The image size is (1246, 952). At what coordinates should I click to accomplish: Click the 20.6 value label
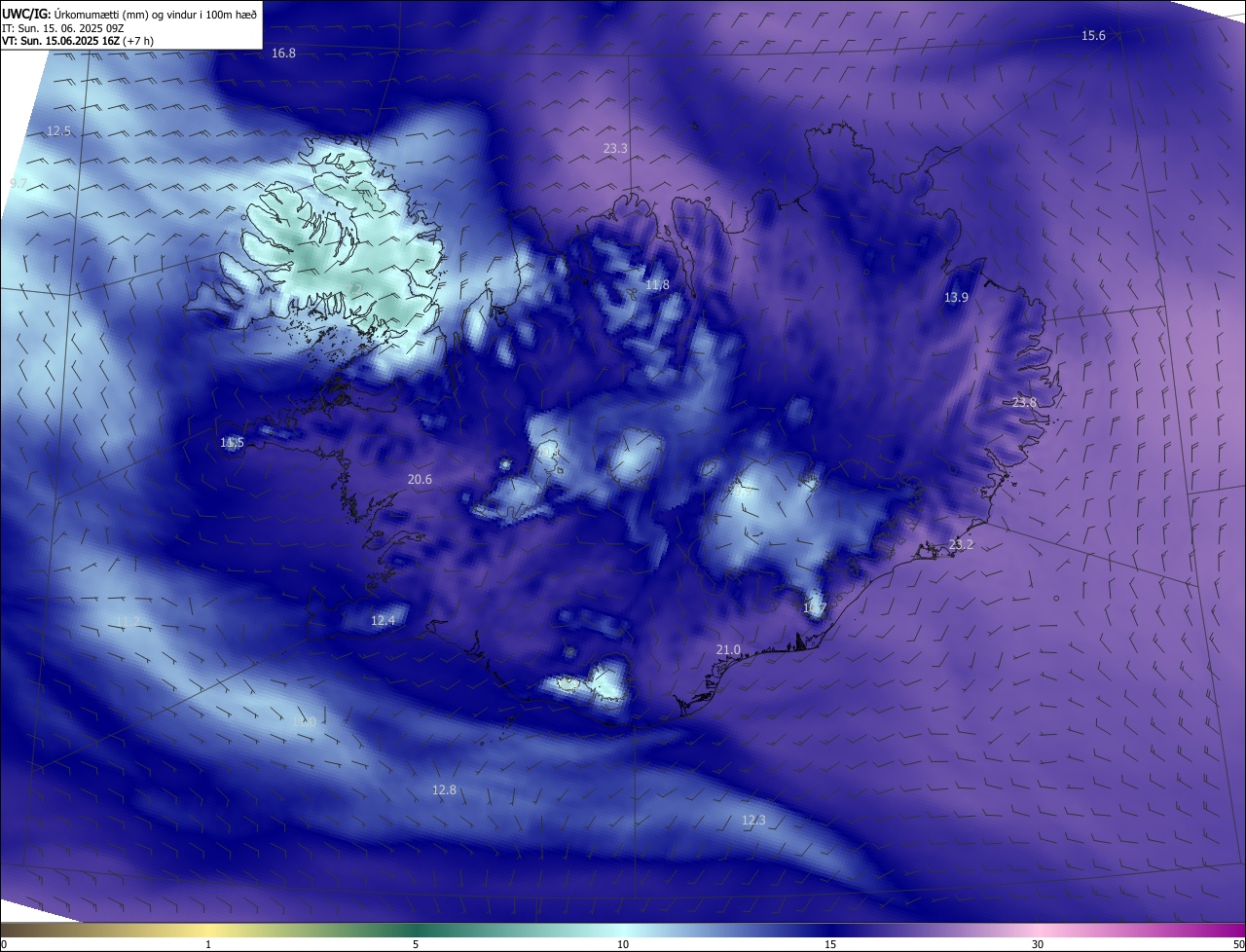420,480
